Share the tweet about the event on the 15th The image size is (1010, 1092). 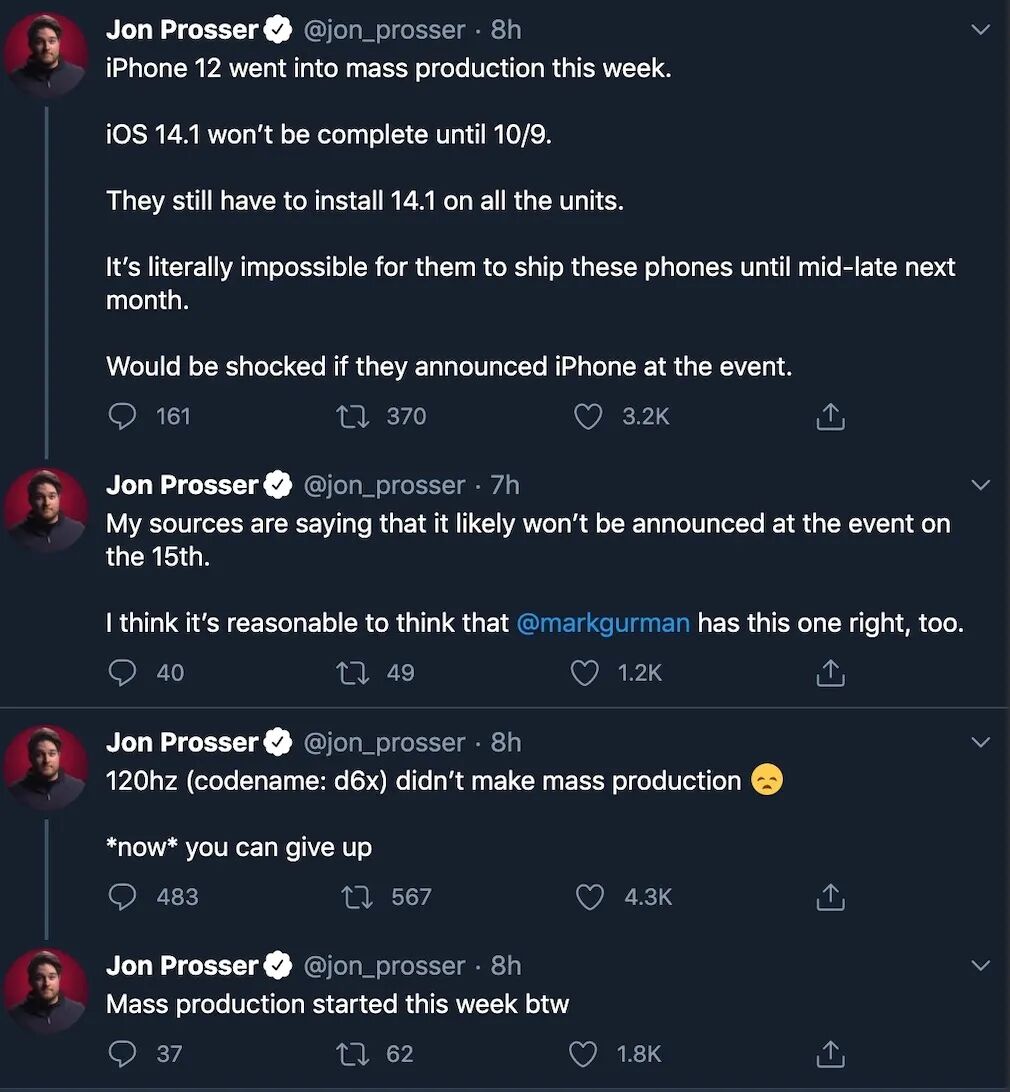830,674
